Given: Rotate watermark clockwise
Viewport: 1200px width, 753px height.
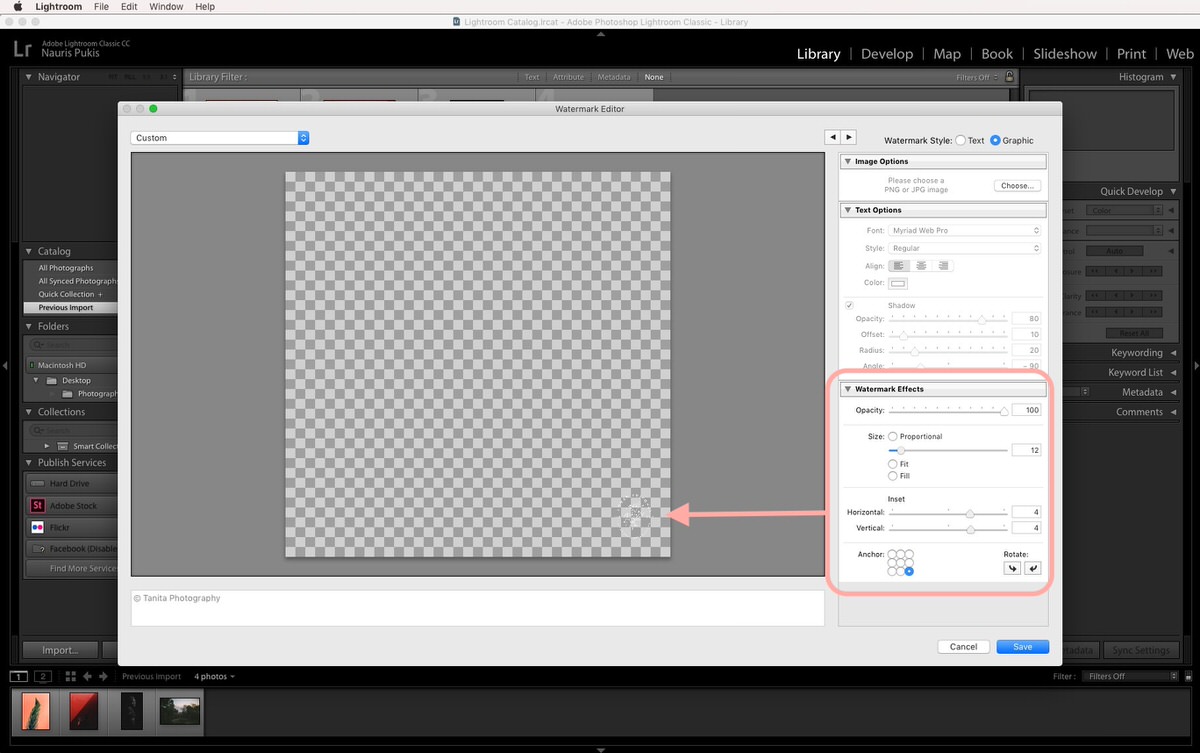Looking at the screenshot, I should coord(1032,568).
